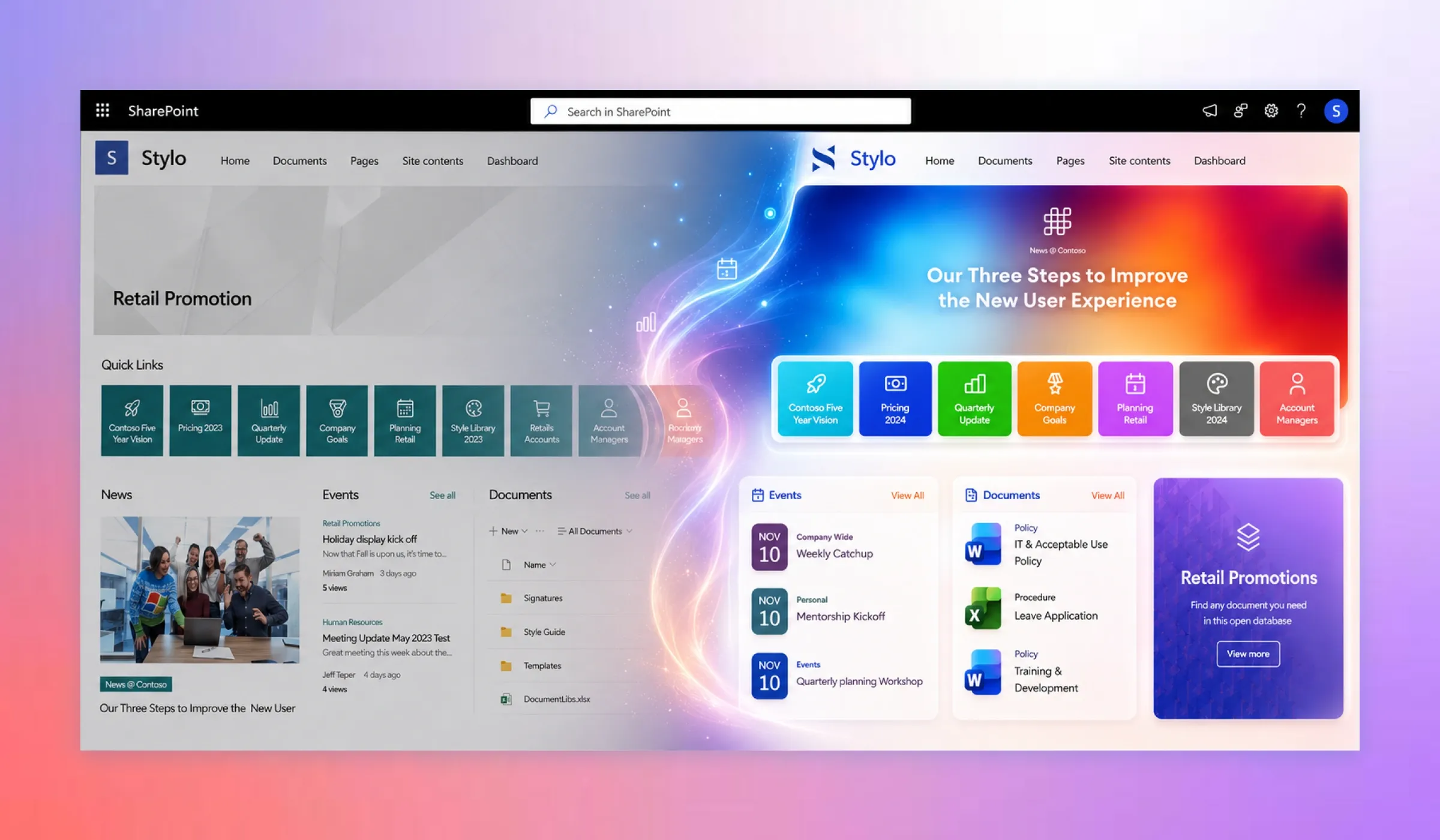The width and height of the screenshot is (1440, 840).
Task: Click See all next to old Documents
Action: click(637, 495)
